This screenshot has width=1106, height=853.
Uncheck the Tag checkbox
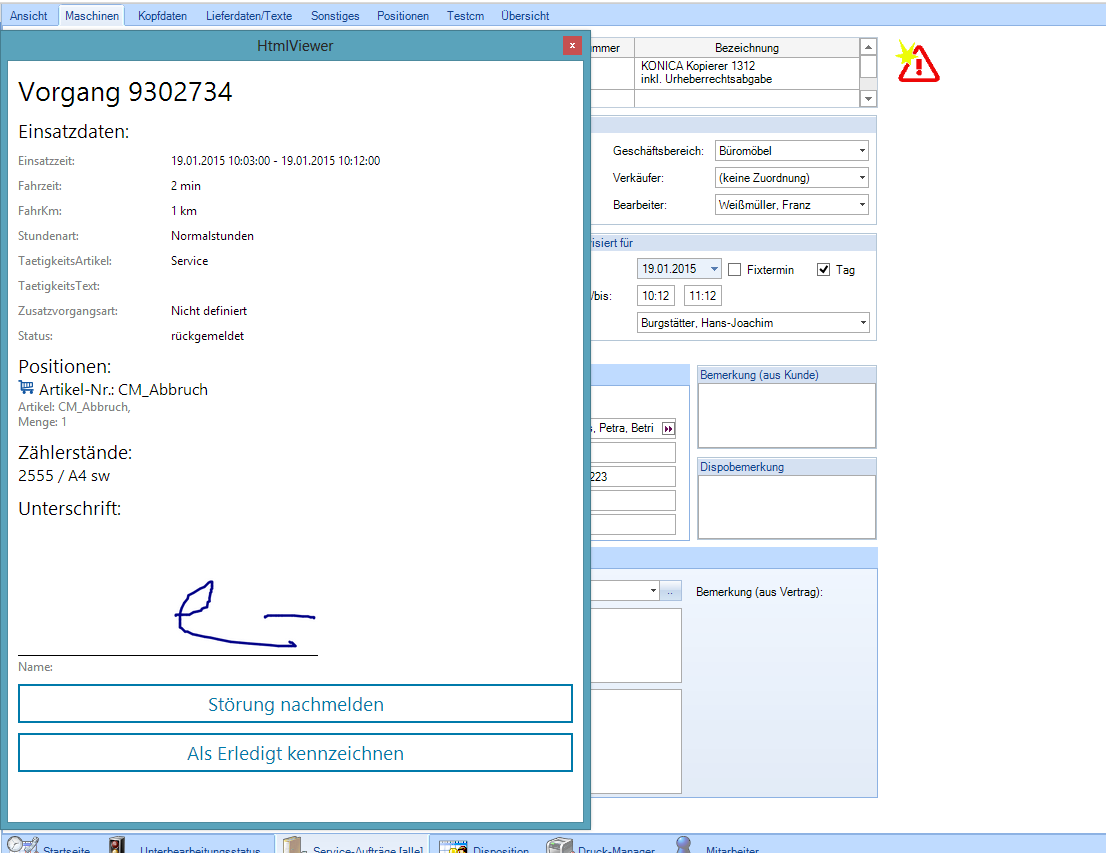point(824,270)
